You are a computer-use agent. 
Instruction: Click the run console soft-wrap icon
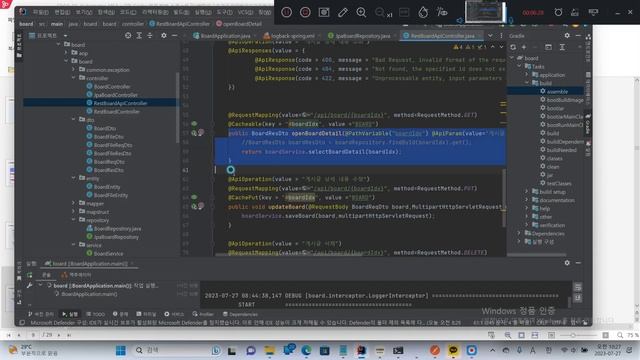point(578,287)
